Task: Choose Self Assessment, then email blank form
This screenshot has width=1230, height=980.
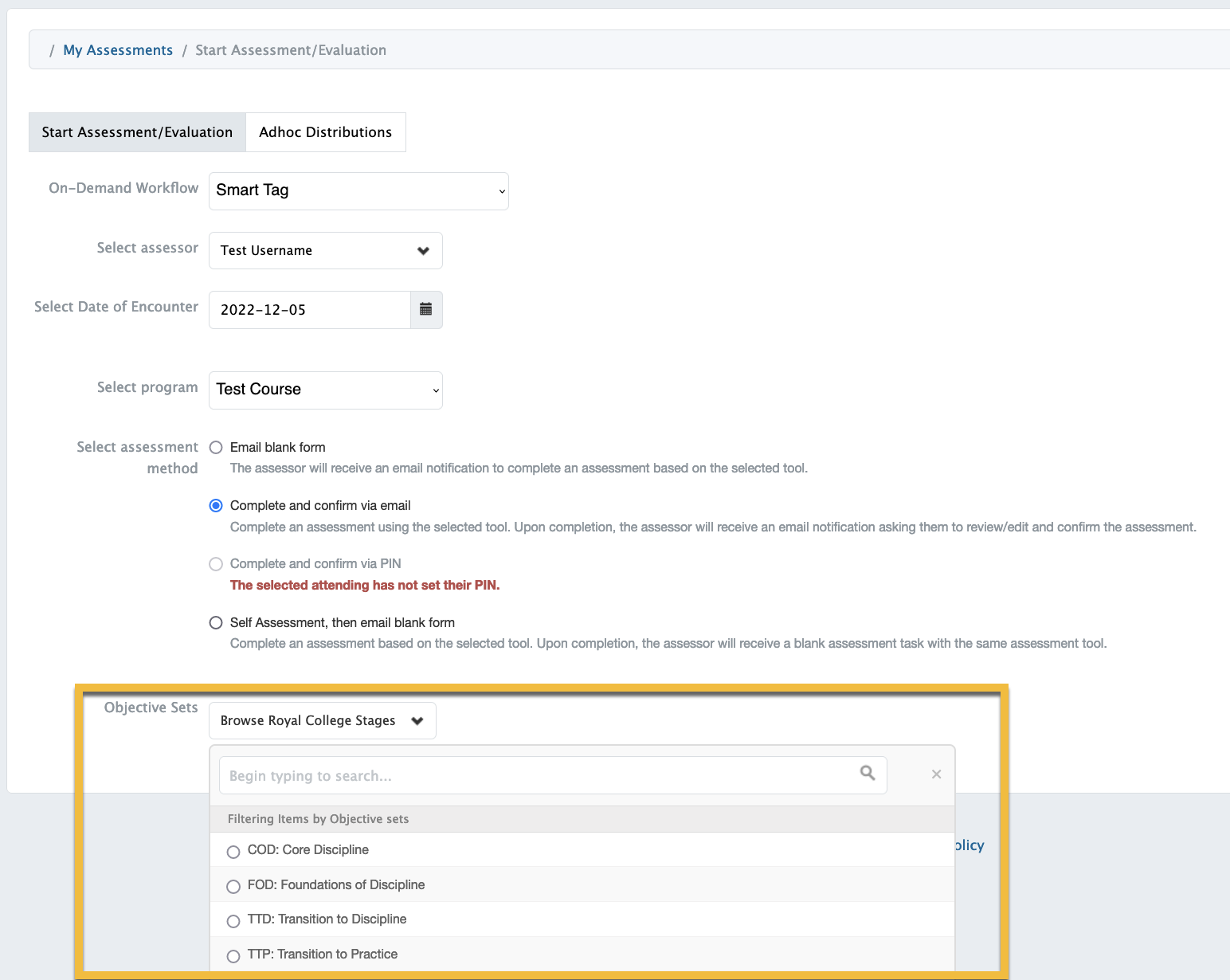Action: point(216,623)
